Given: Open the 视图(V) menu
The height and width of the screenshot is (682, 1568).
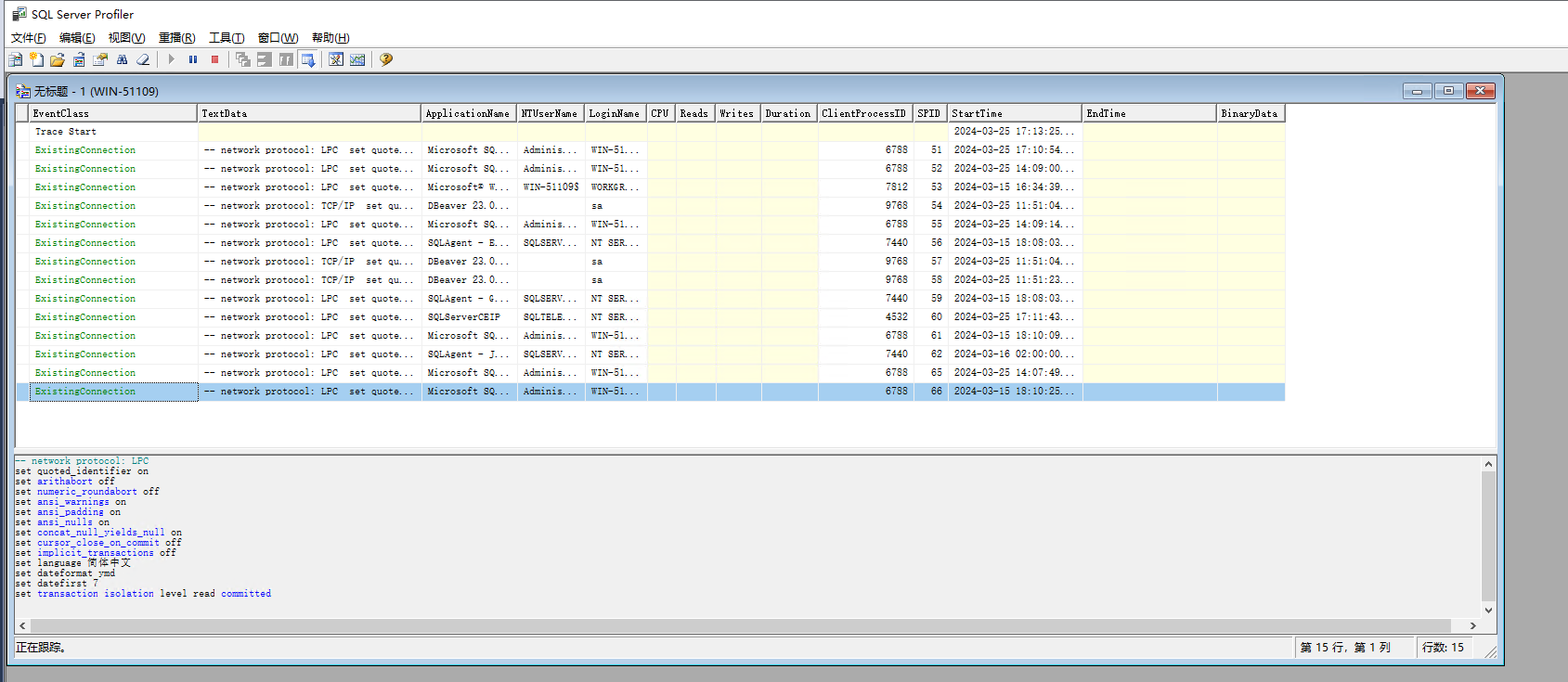Looking at the screenshot, I should (x=126, y=38).
